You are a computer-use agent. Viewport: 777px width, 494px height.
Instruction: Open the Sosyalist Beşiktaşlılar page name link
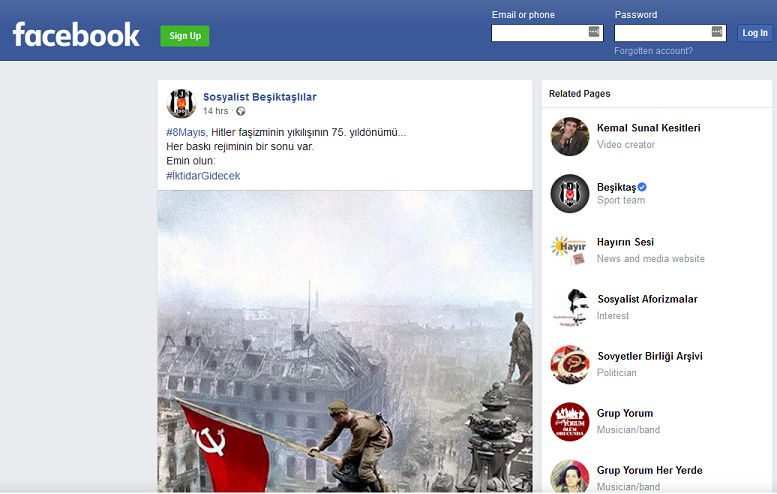pyautogui.click(x=260, y=97)
